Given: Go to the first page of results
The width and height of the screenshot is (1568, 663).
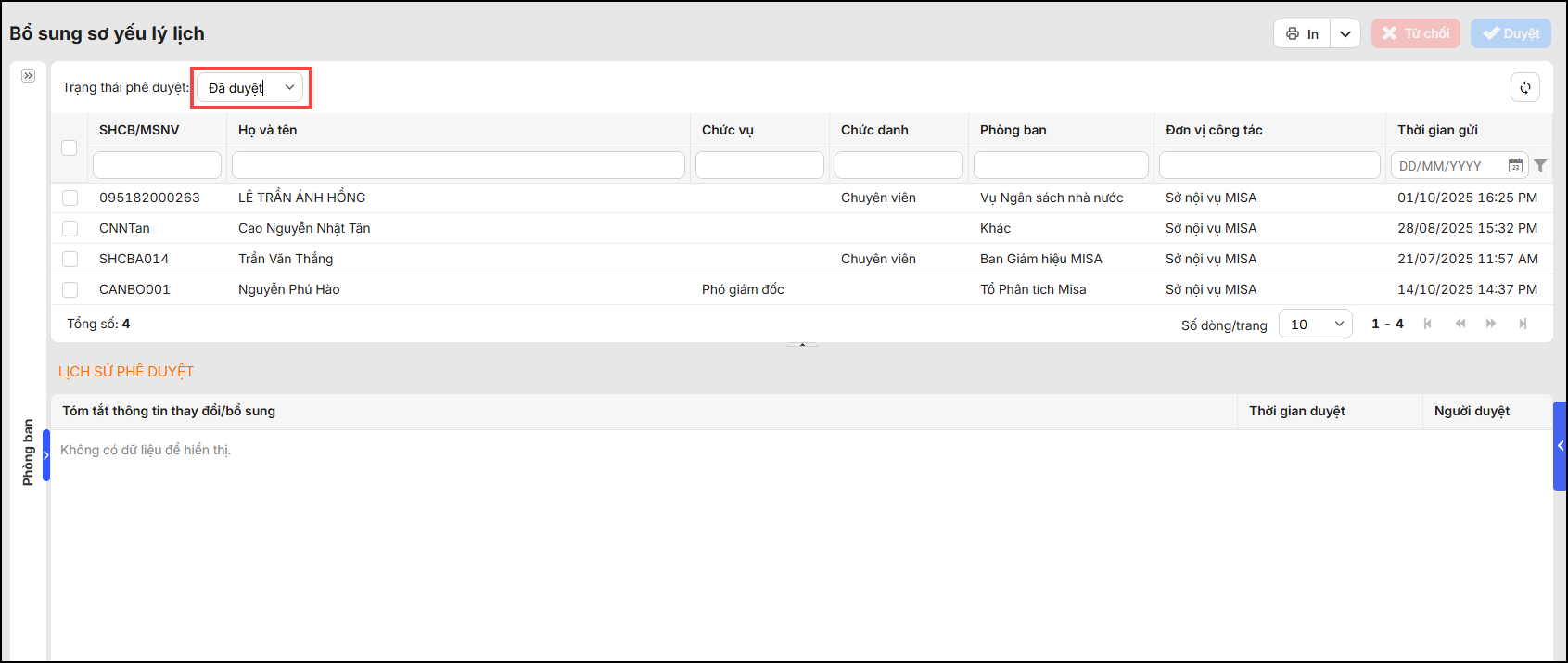Looking at the screenshot, I should pos(1428,324).
